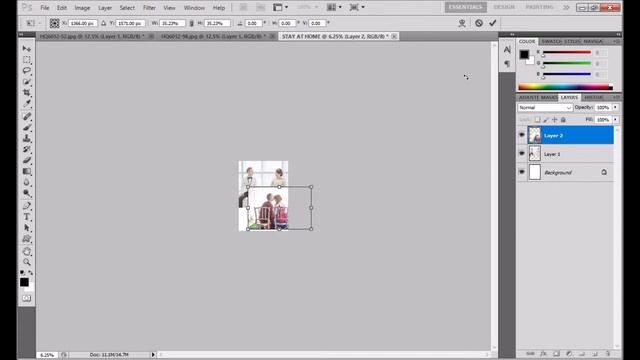The image size is (640, 360).
Task: Select the Zoom tool in toolbox
Action: coord(27,262)
